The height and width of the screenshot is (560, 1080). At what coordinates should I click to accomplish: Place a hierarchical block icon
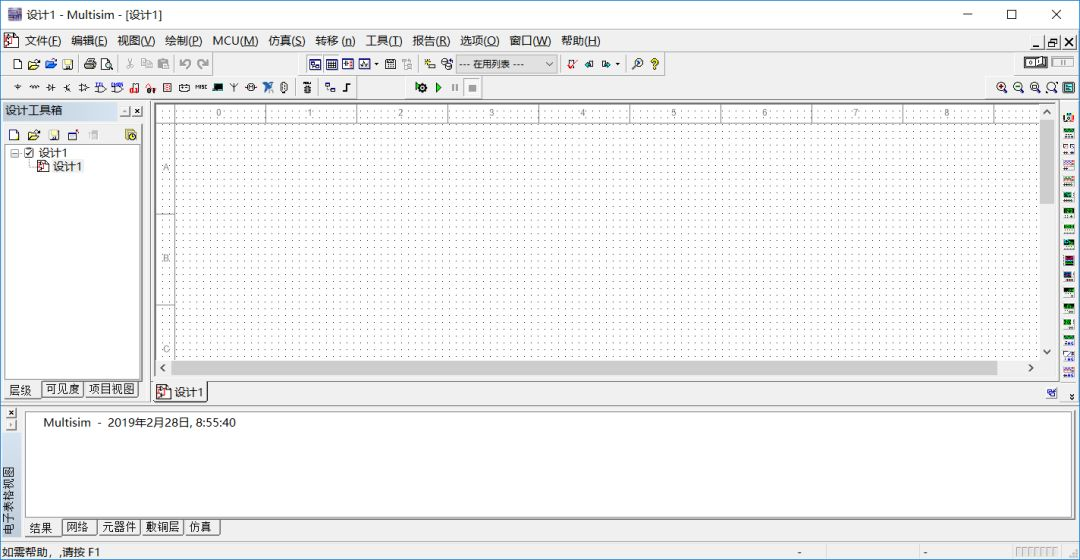pyautogui.click(x=330, y=87)
